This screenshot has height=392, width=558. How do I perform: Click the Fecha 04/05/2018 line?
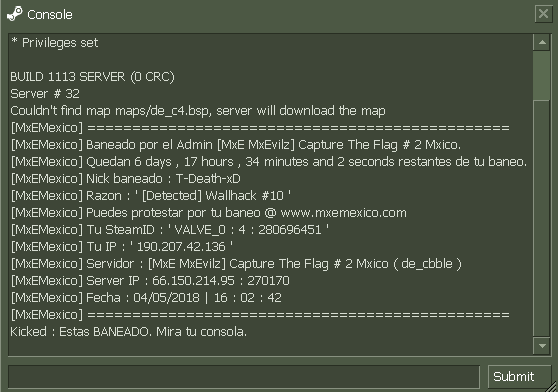point(146,298)
